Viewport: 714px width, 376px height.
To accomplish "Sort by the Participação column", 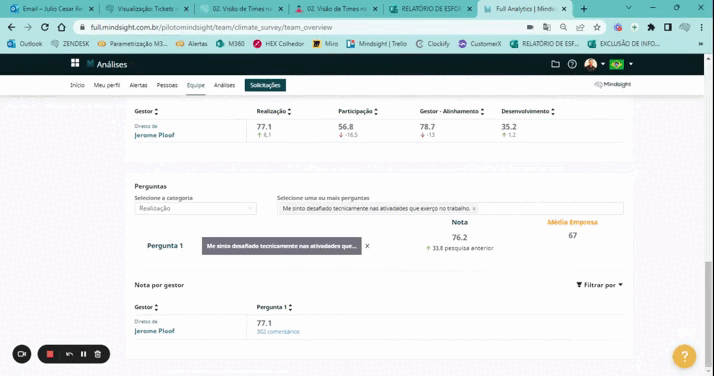I will pos(376,112).
